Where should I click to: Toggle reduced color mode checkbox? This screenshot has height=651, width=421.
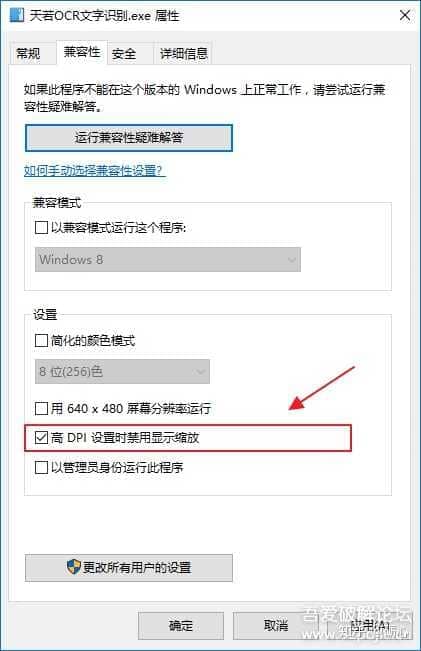[x=42, y=341]
